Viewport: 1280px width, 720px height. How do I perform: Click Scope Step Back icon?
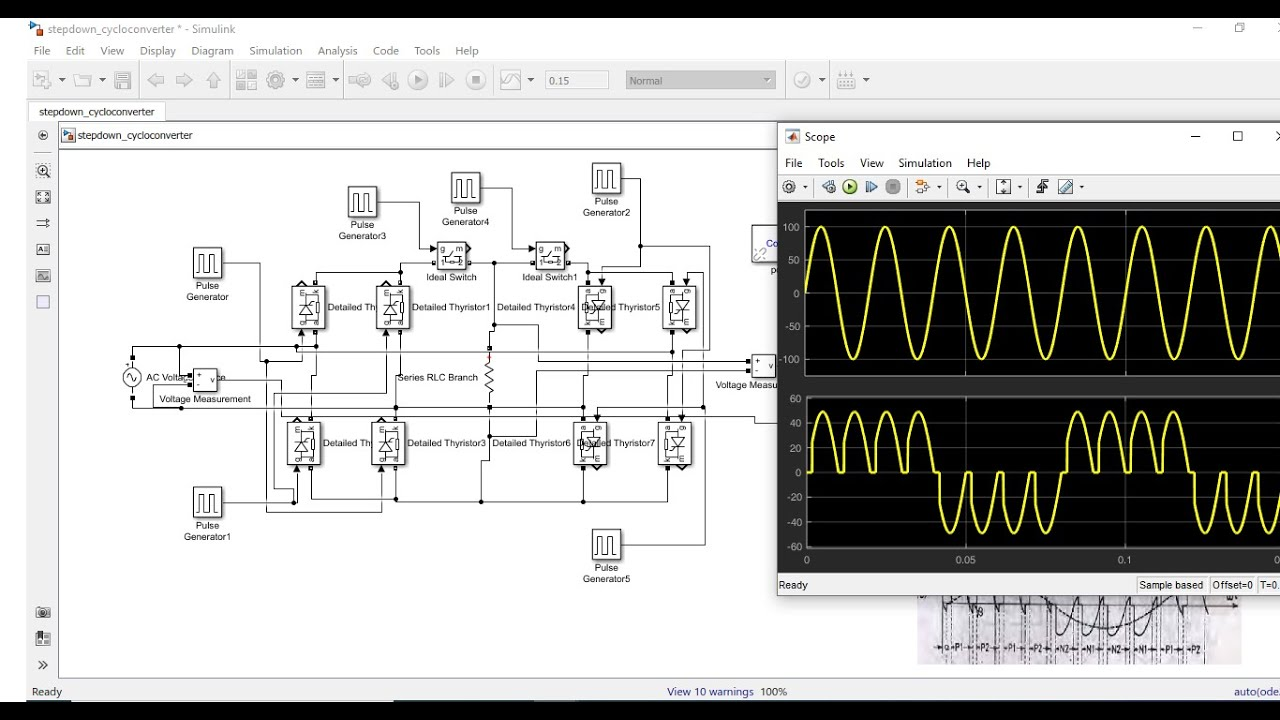point(828,187)
